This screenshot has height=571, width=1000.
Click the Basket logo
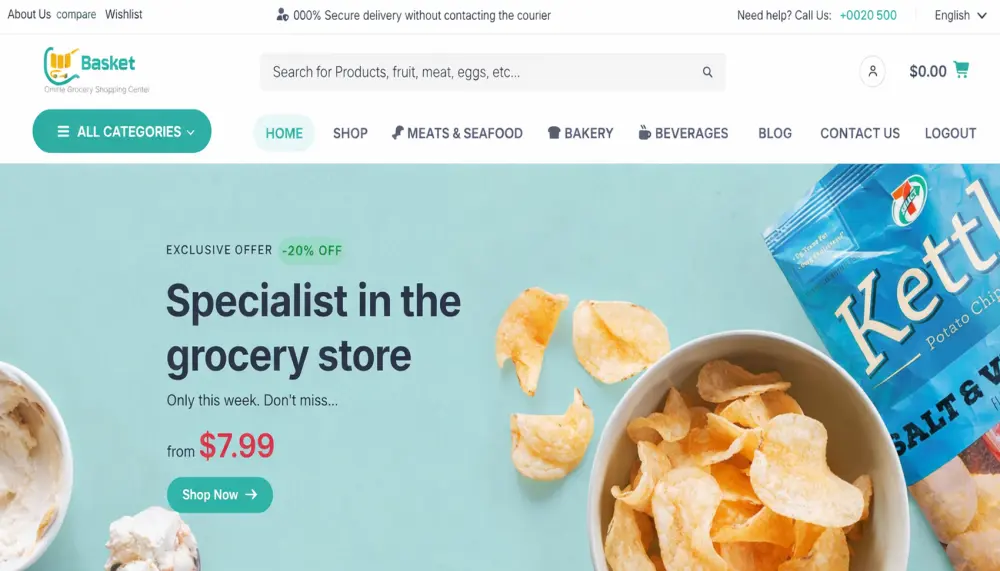(96, 71)
